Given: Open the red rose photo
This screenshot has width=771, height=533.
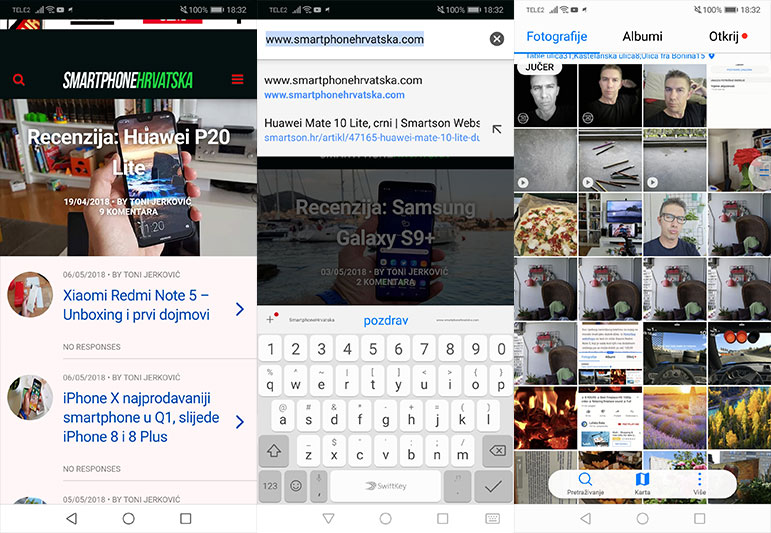Looking at the screenshot, I should (739, 160).
